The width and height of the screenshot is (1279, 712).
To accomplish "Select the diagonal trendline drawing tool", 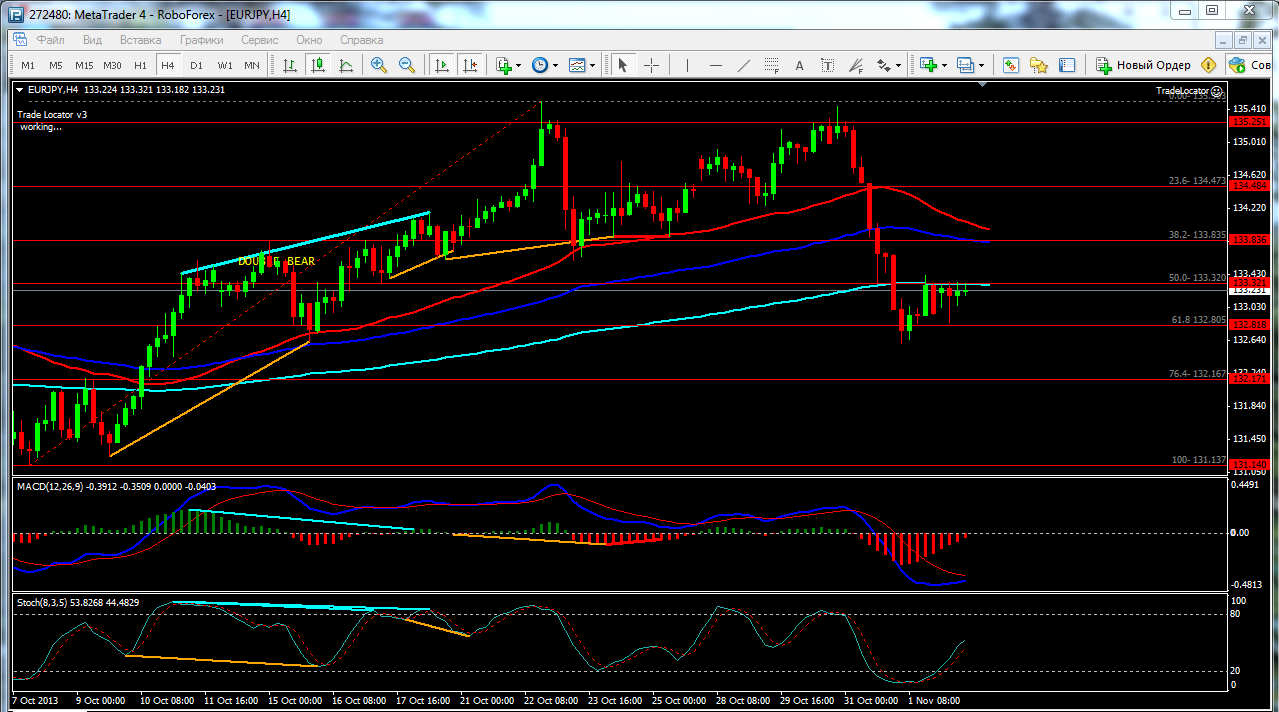I will click(x=743, y=65).
